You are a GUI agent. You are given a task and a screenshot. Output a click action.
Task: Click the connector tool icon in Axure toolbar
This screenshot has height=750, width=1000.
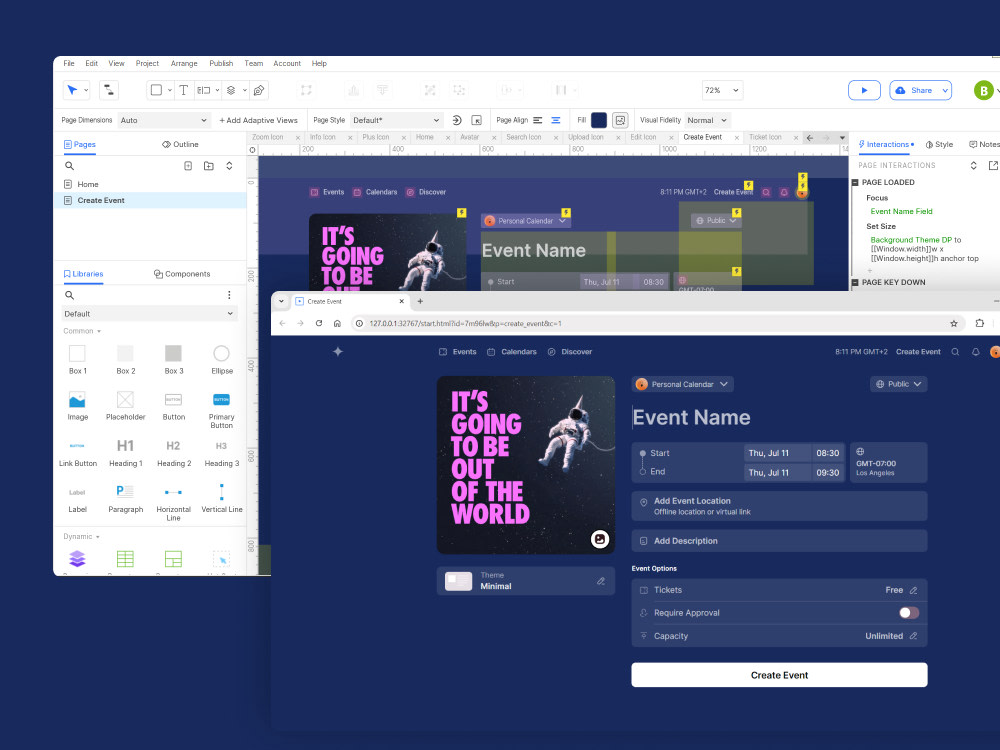(x=109, y=90)
